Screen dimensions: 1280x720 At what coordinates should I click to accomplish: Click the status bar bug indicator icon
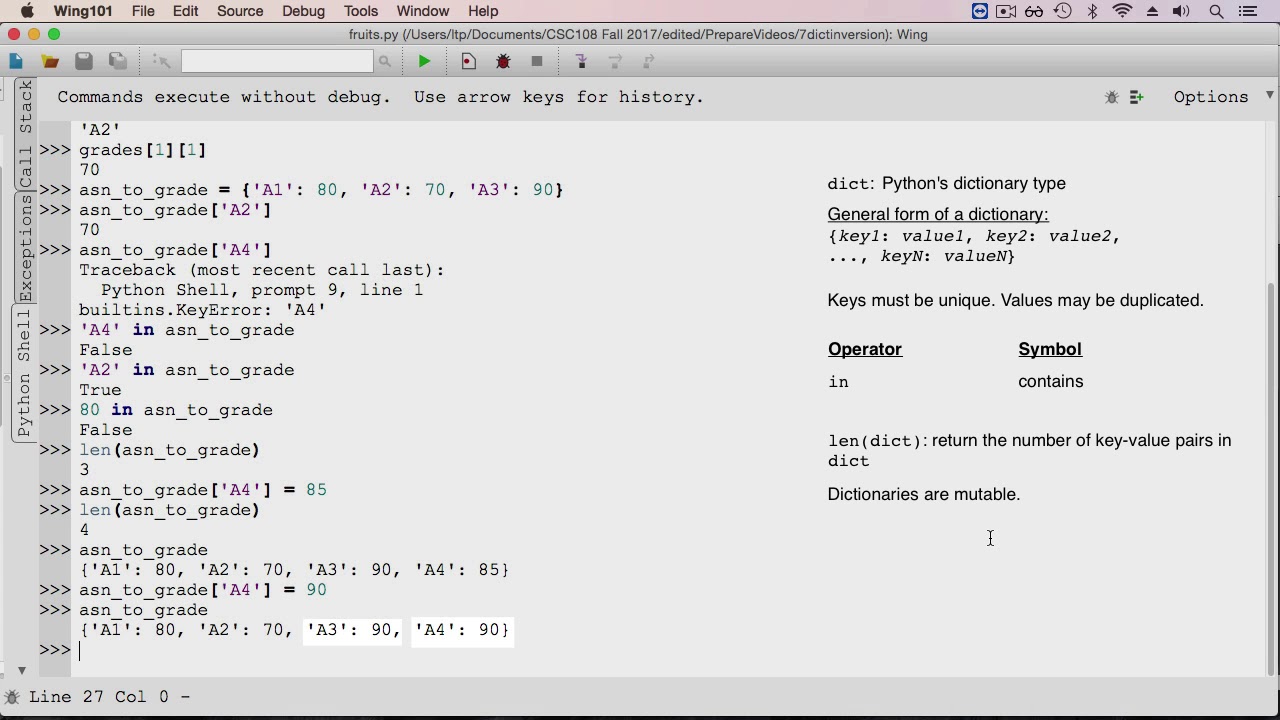pos(12,697)
